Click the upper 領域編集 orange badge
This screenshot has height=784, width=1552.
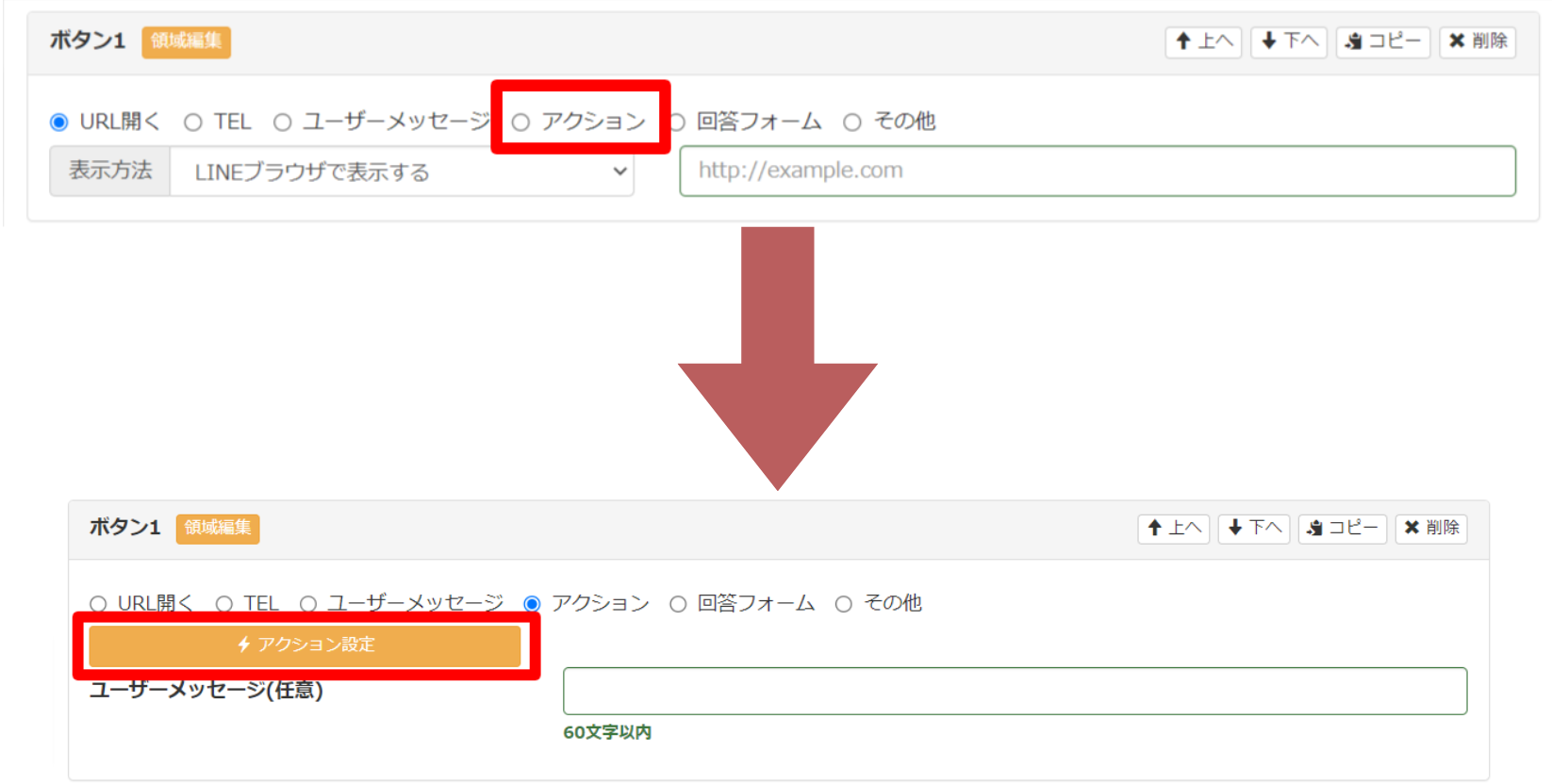[186, 41]
